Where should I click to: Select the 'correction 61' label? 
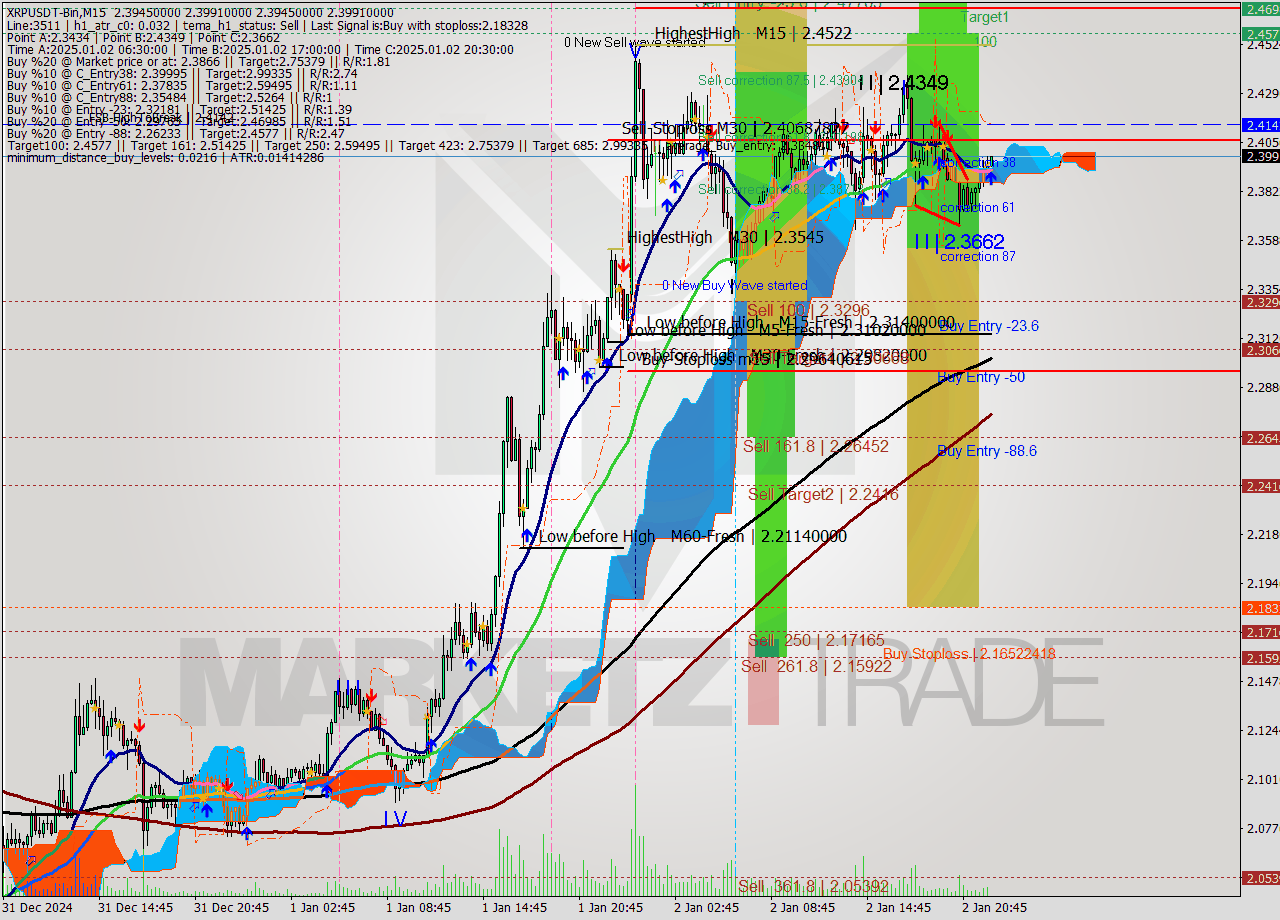tap(978, 207)
